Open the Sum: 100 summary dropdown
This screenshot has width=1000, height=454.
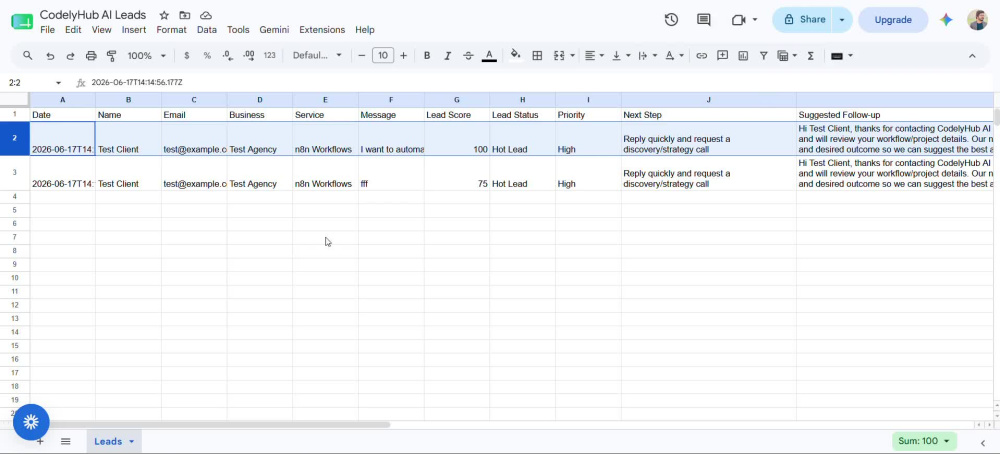tap(923, 441)
